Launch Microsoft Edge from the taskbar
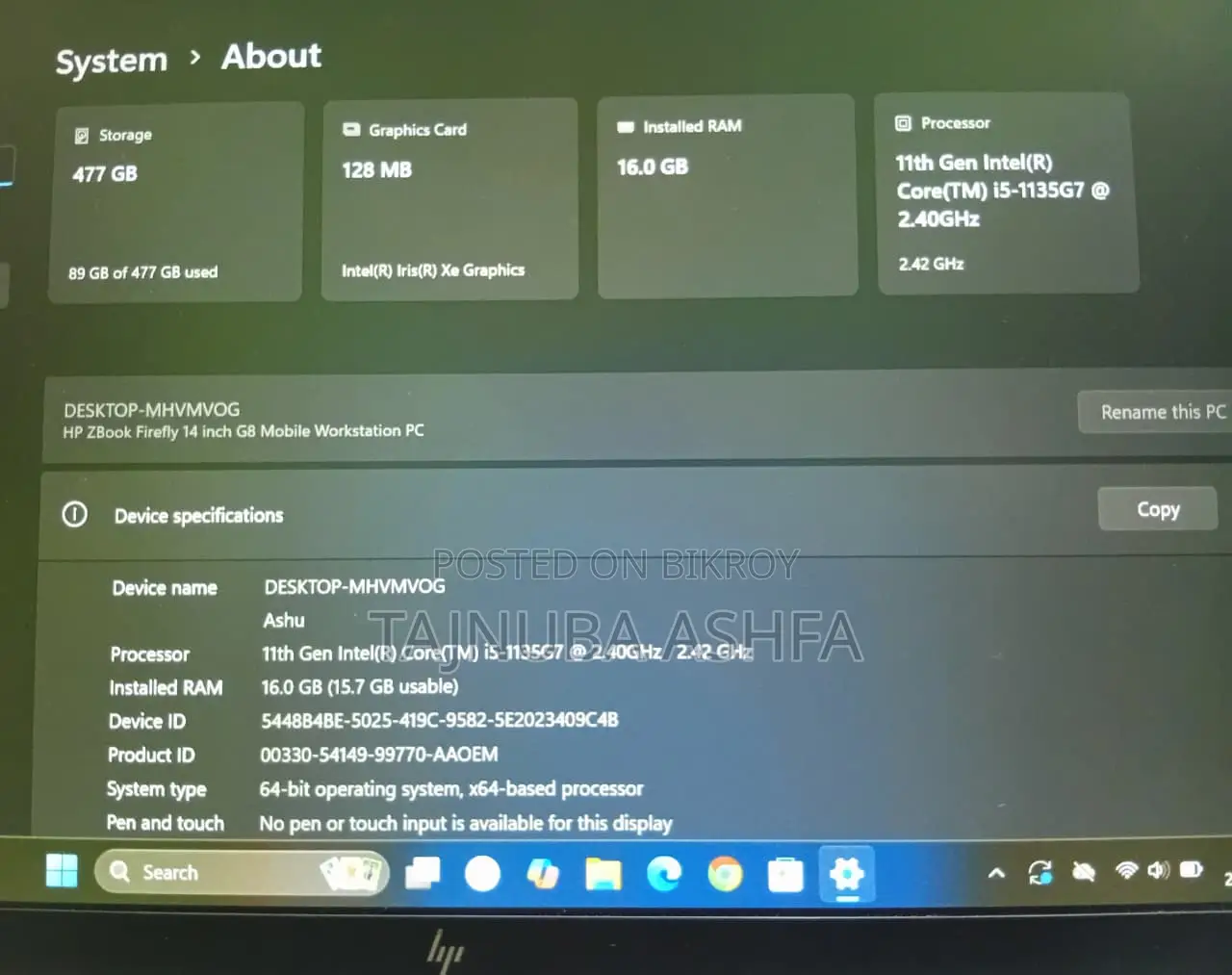 pos(664,874)
